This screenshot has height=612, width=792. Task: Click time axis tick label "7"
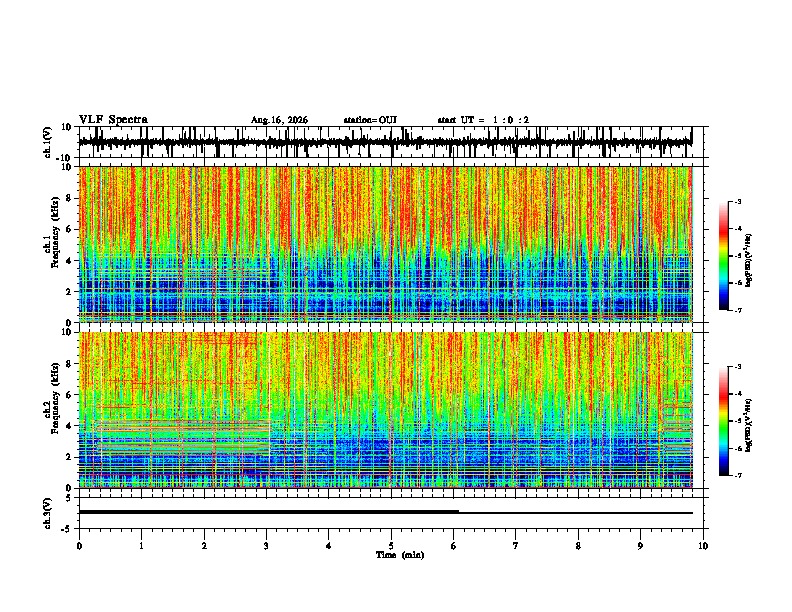[516, 546]
